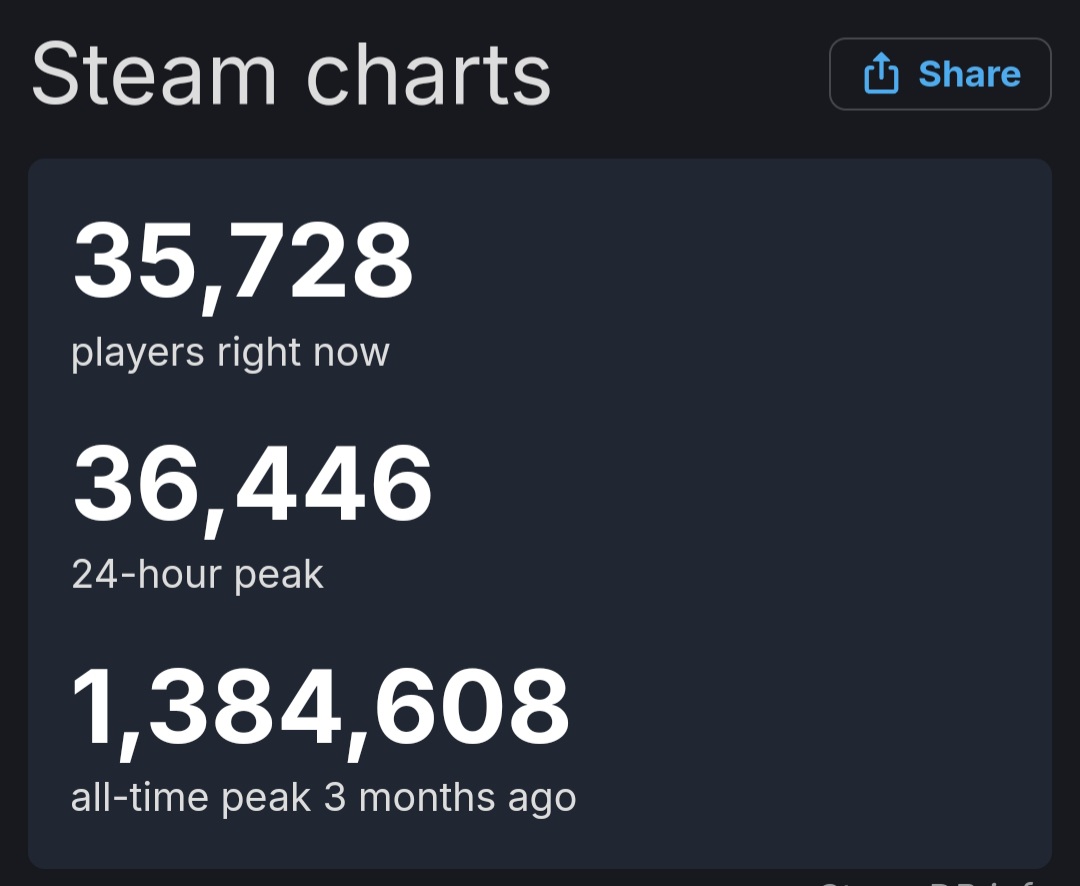Click the Share button
The width and height of the screenshot is (1080, 886).
tap(940, 74)
